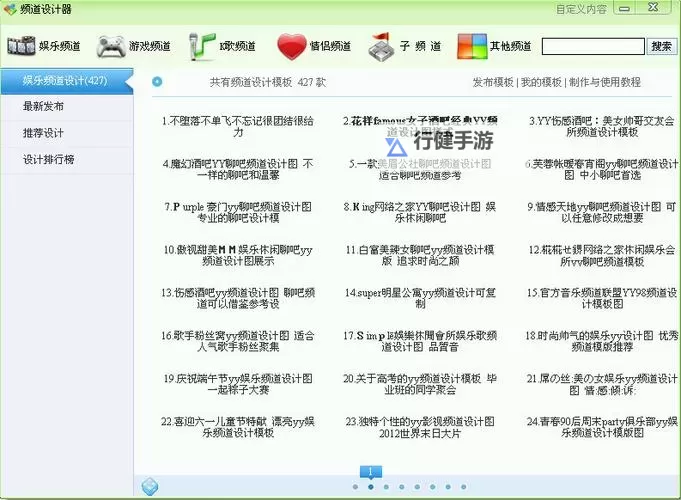Select 娱乐频道设计(427) sidebar item

(x=66, y=81)
